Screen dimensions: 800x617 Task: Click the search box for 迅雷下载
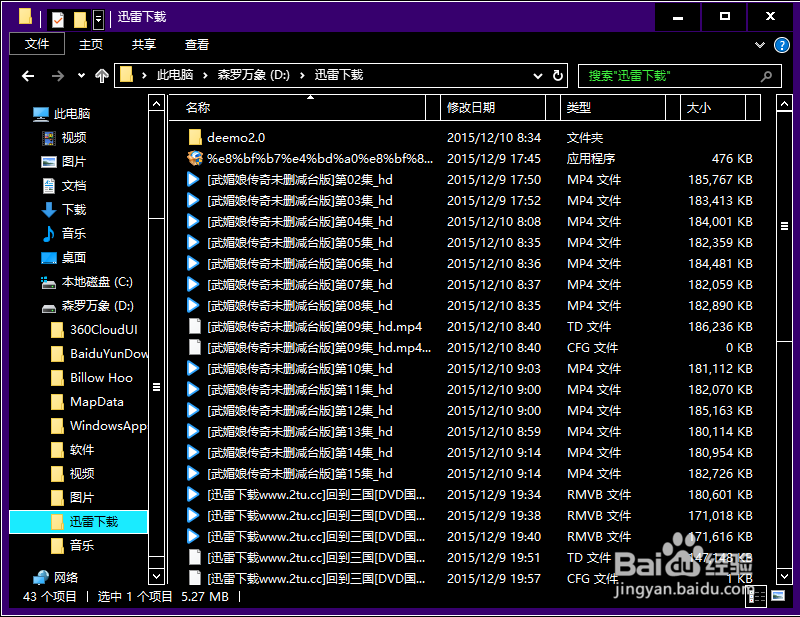(x=680, y=76)
